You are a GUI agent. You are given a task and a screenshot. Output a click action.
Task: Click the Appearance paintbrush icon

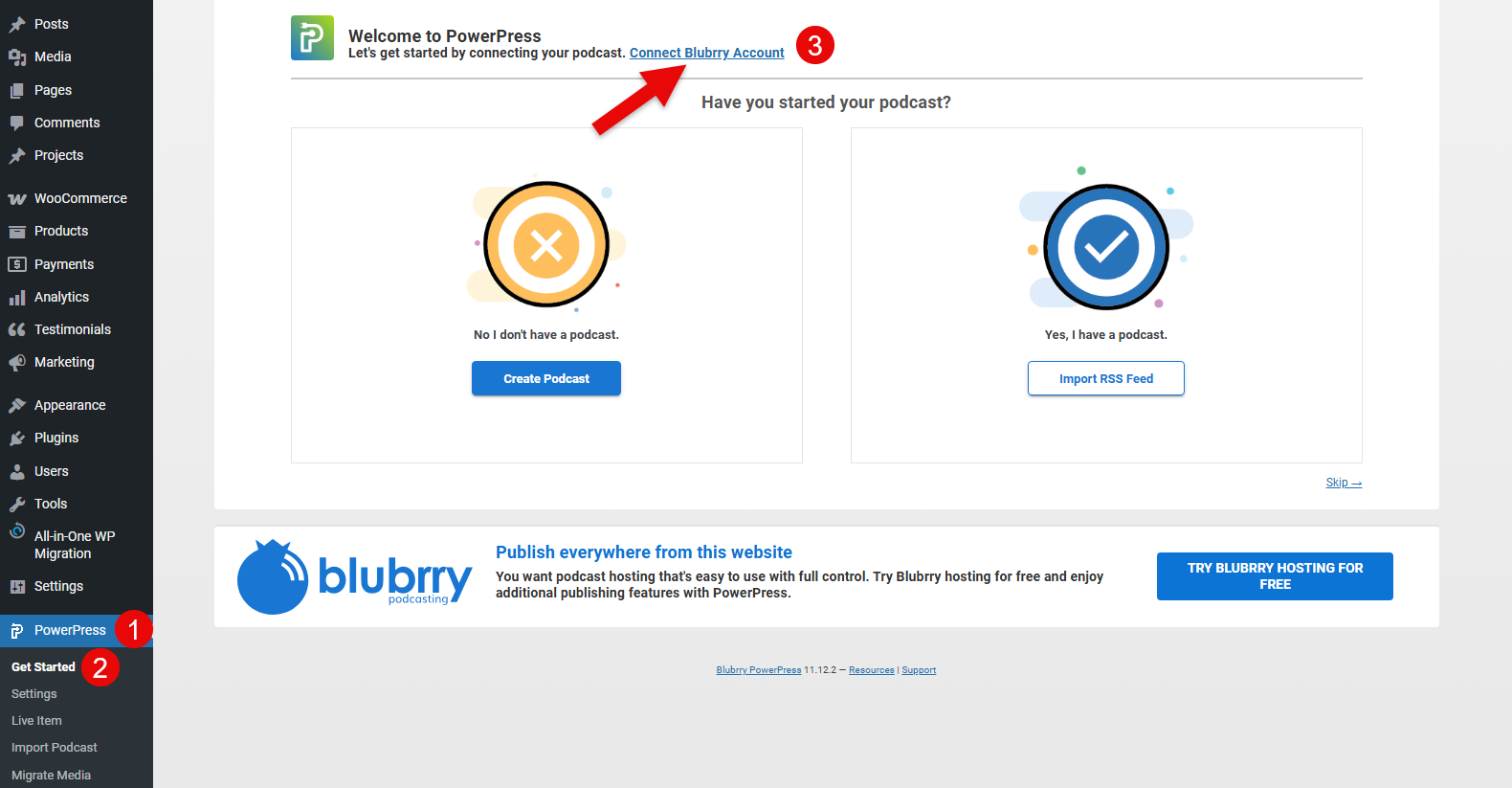17,405
